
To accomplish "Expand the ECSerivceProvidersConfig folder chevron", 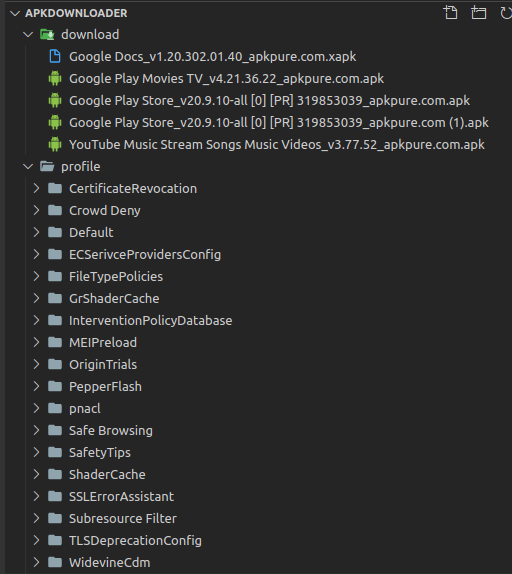I will click(x=36, y=254).
